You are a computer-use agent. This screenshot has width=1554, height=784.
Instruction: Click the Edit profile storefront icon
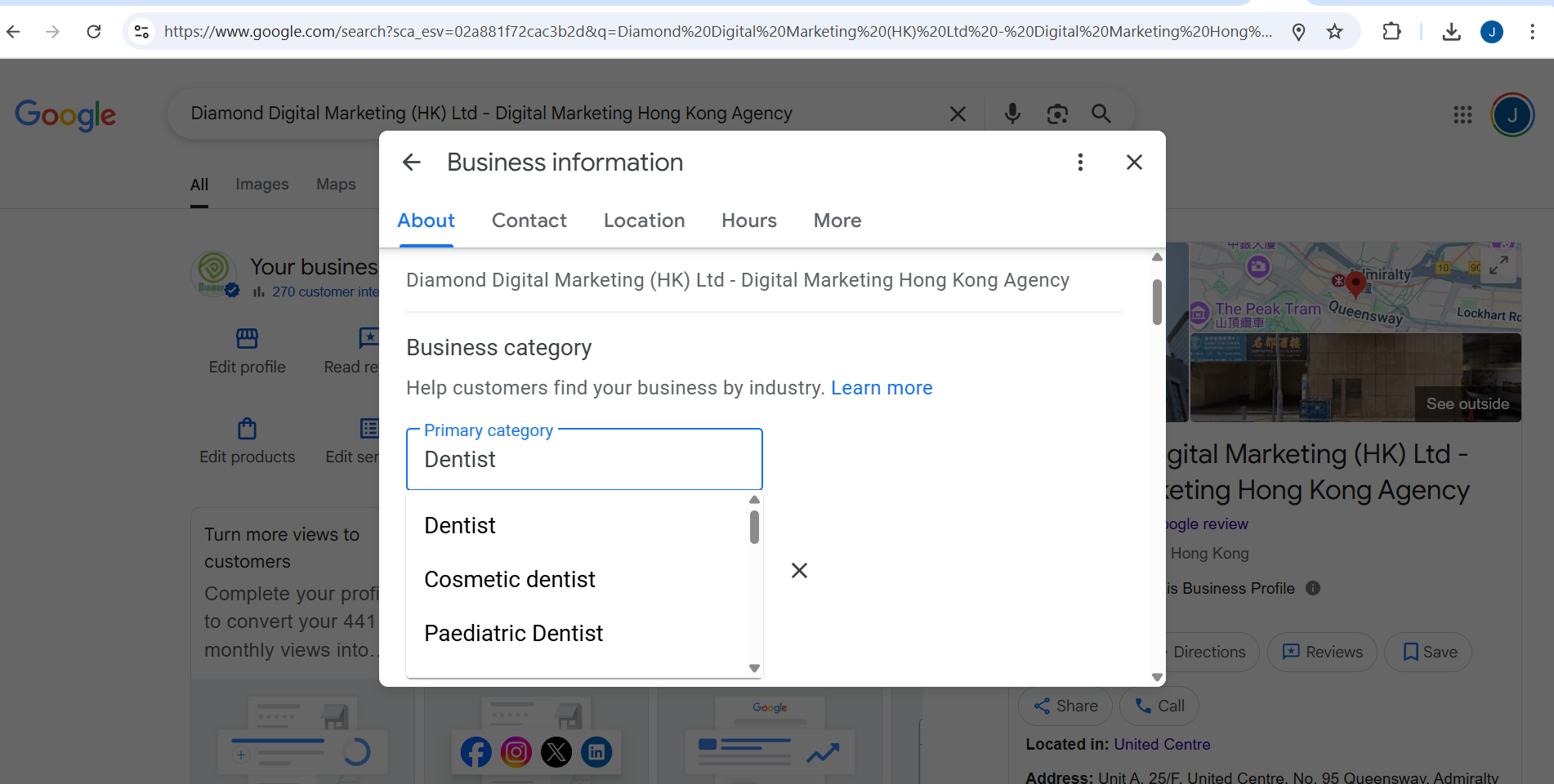(x=247, y=338)
